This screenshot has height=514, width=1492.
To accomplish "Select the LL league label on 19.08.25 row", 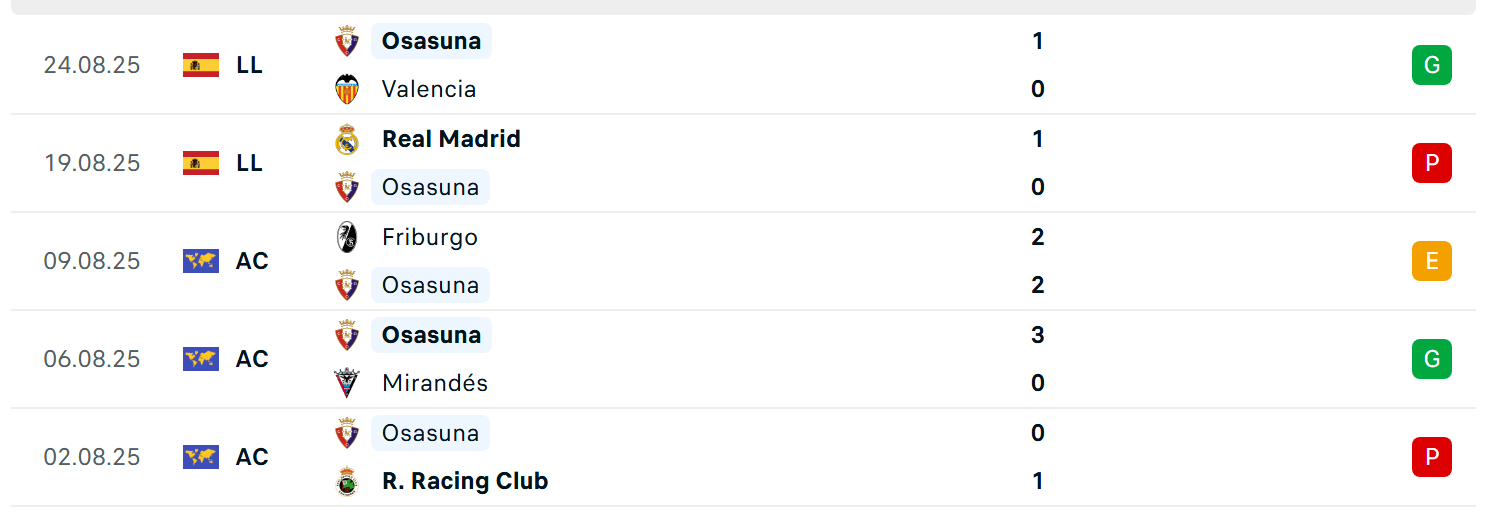I will [x=250, y=163].
